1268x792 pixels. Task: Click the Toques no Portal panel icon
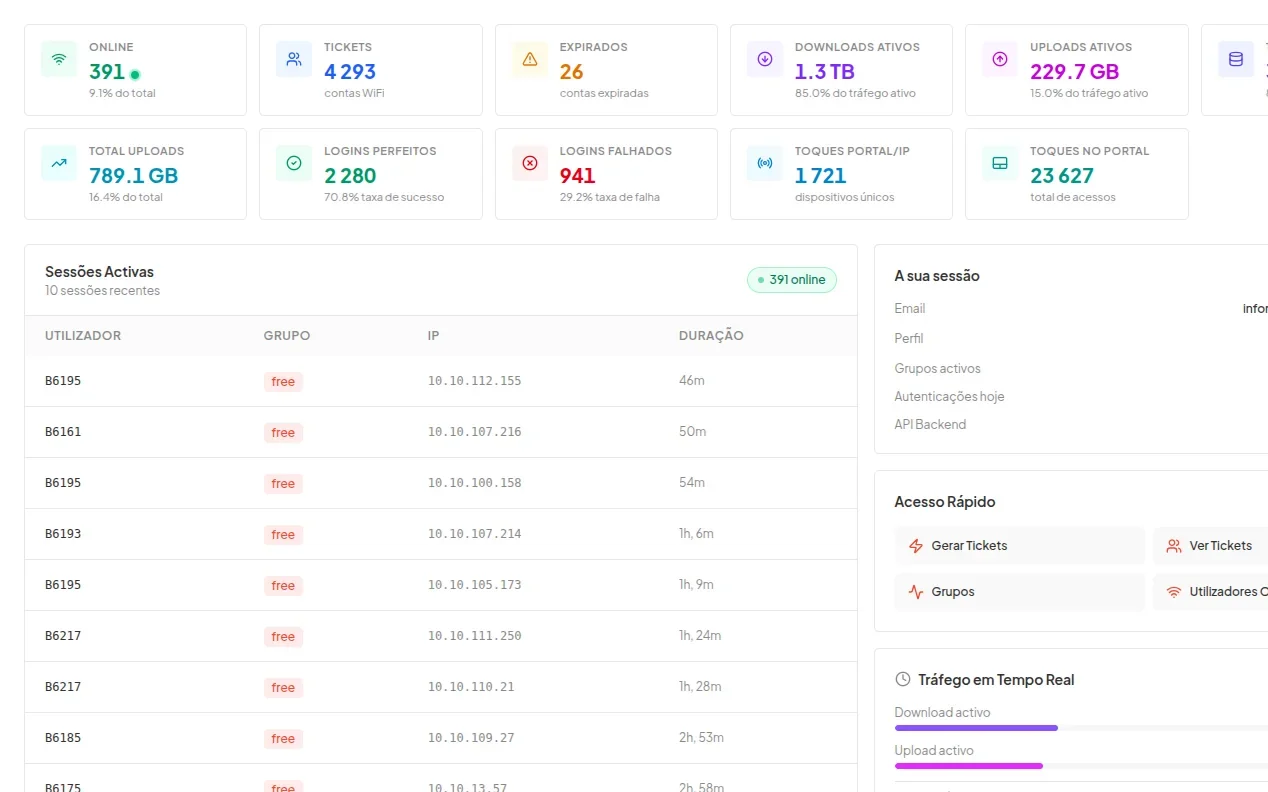tap(1000, 163)
